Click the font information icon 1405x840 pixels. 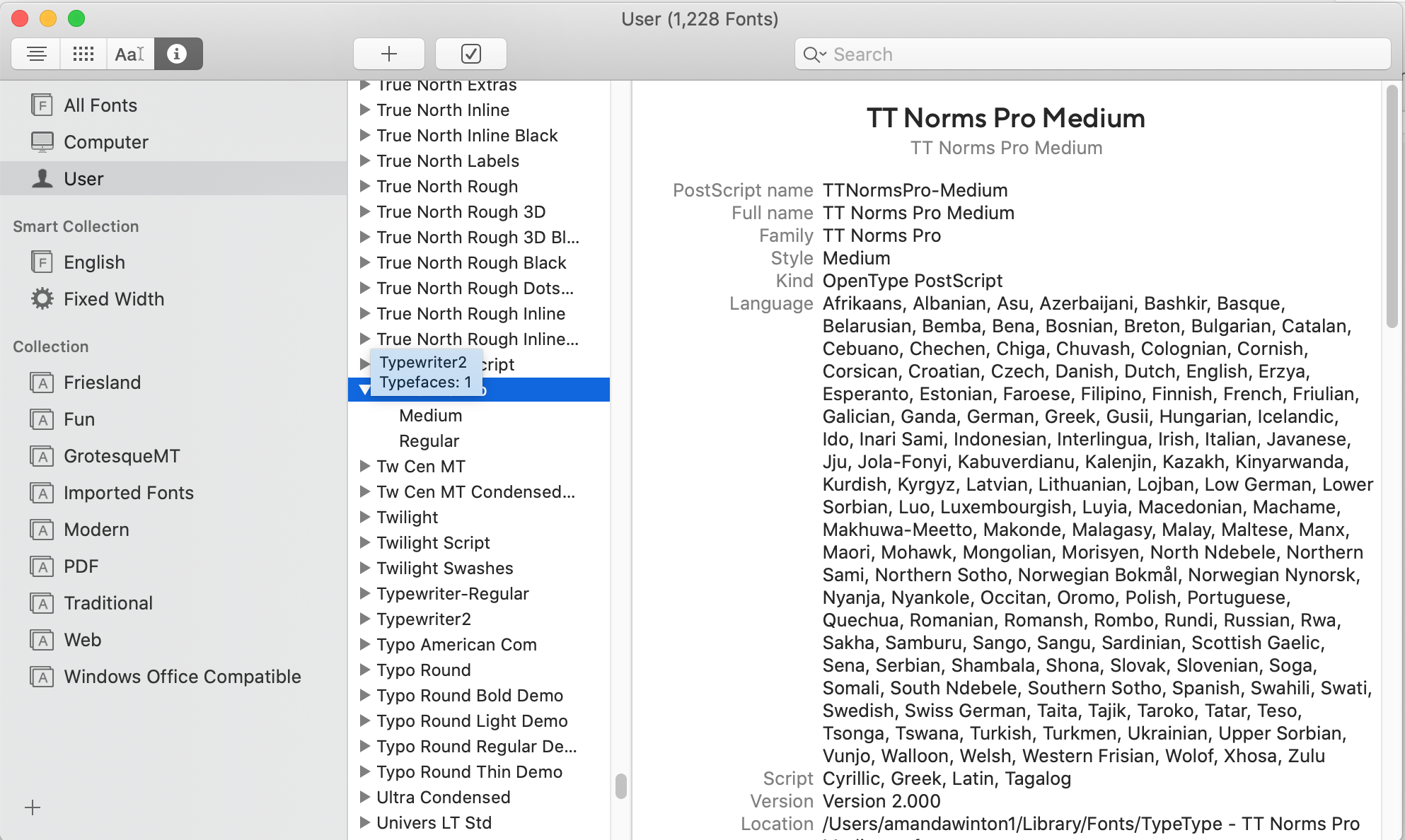coord(178,54)
